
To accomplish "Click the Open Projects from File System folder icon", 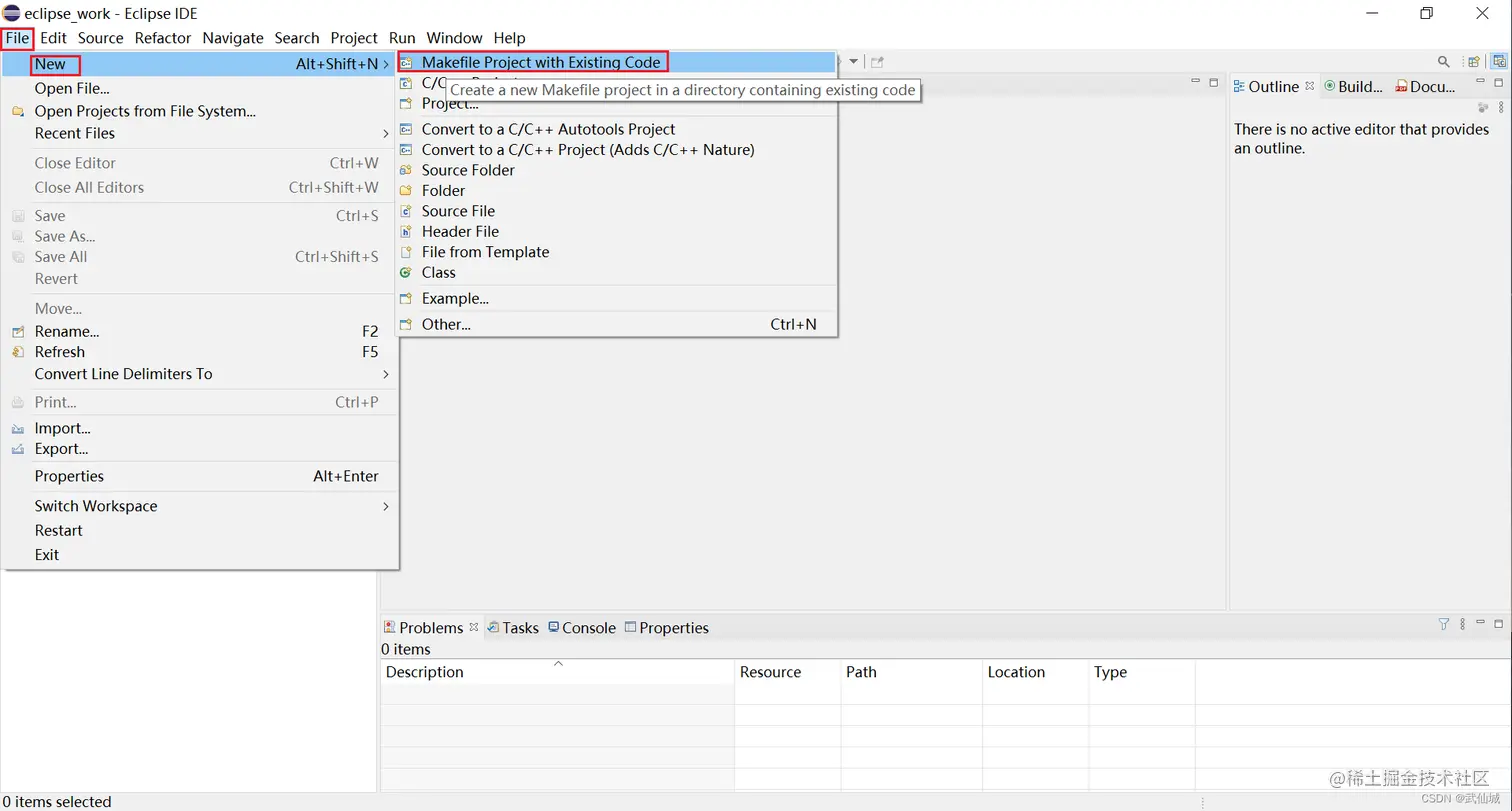I will click(x=17, y=111).
